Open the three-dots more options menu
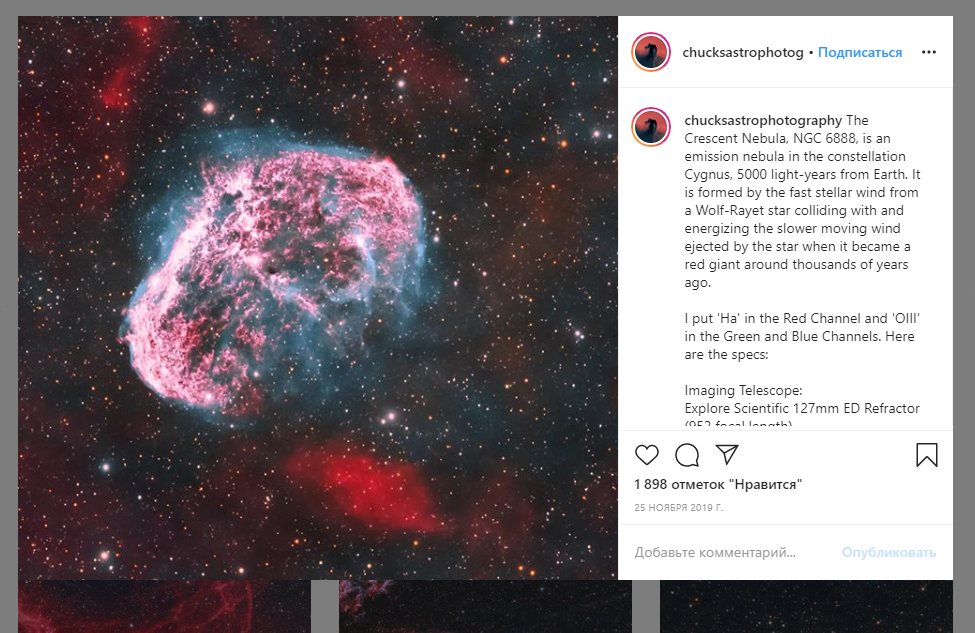This screenshot has height=633, width=975. (929, 52)
